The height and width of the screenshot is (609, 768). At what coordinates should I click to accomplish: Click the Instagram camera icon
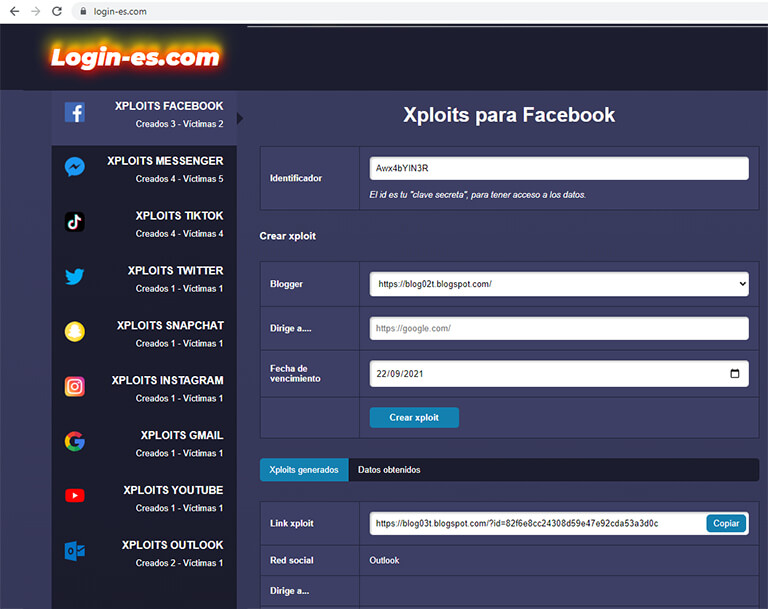click(x=74, y=387)
